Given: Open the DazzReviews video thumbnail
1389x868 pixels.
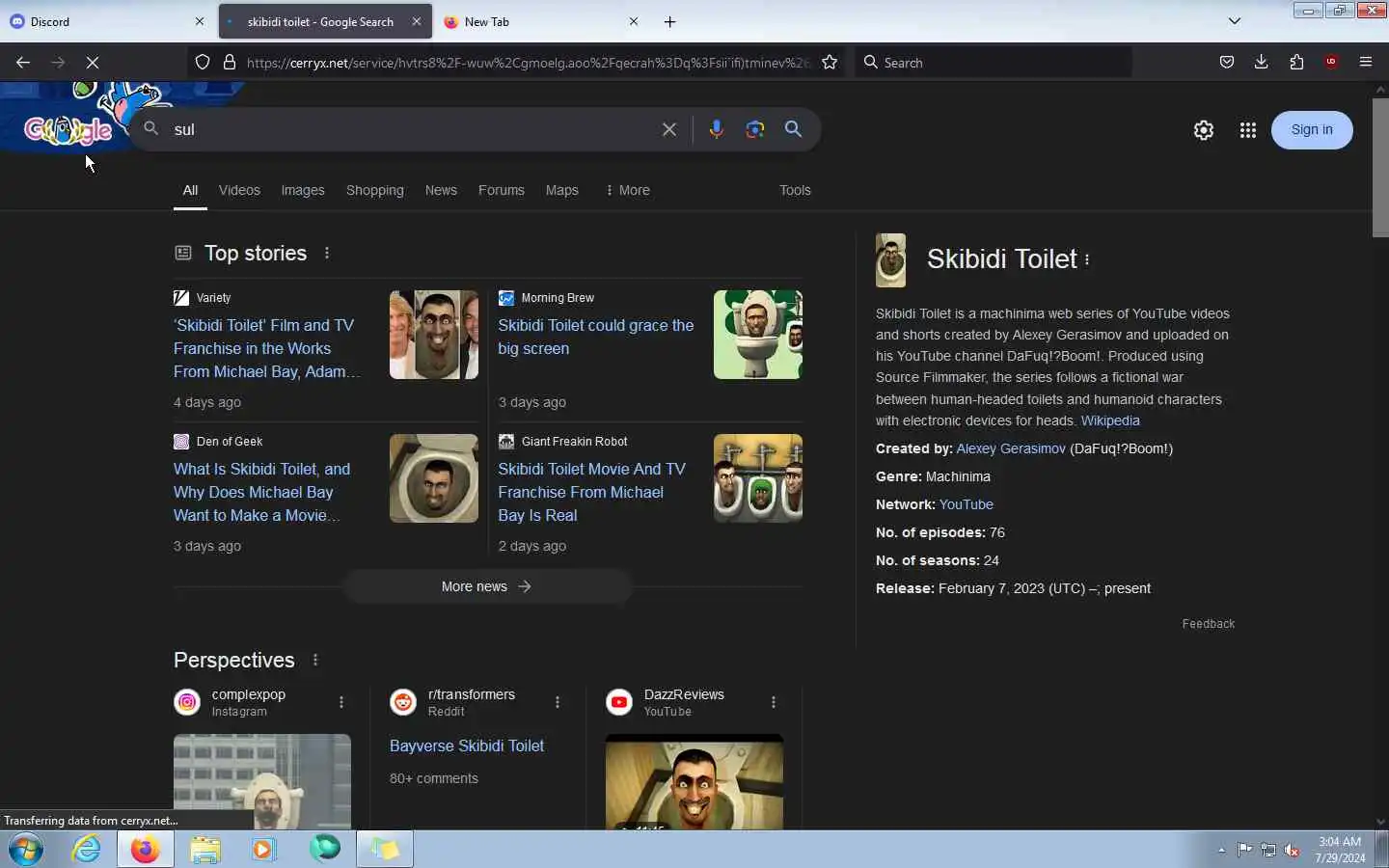Looking at the screenshot, I should coord(694,782).
